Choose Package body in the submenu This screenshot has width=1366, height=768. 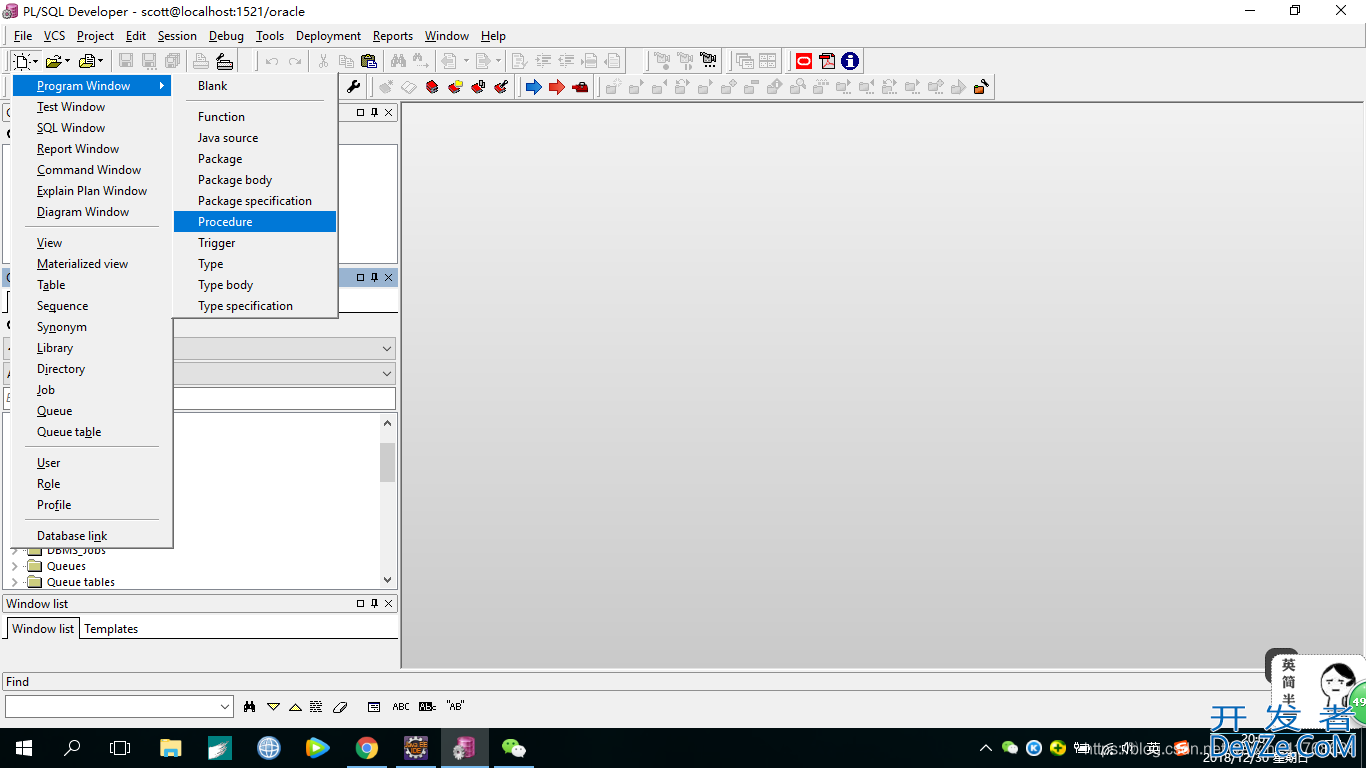(x=255, y=180)
